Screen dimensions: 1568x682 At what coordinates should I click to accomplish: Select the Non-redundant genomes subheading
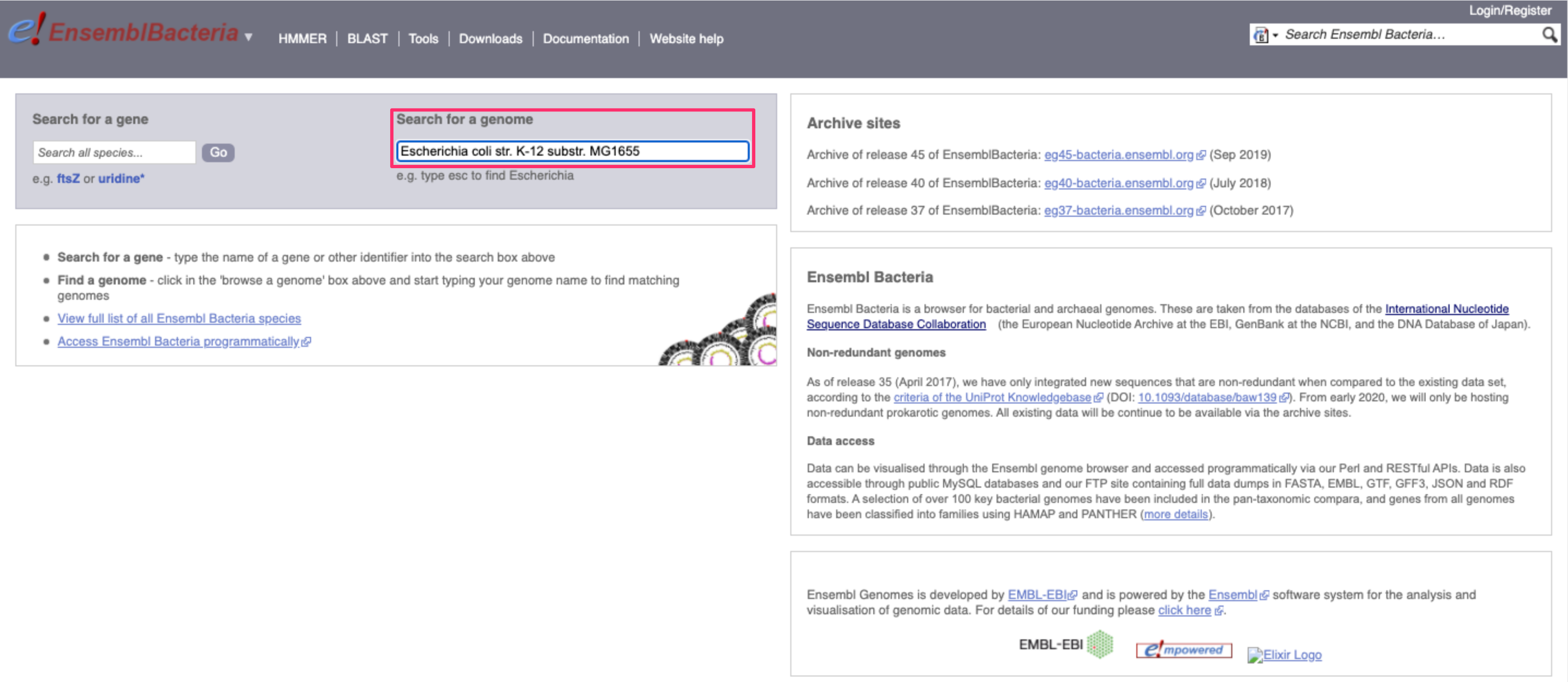click(x=875, y=353)
